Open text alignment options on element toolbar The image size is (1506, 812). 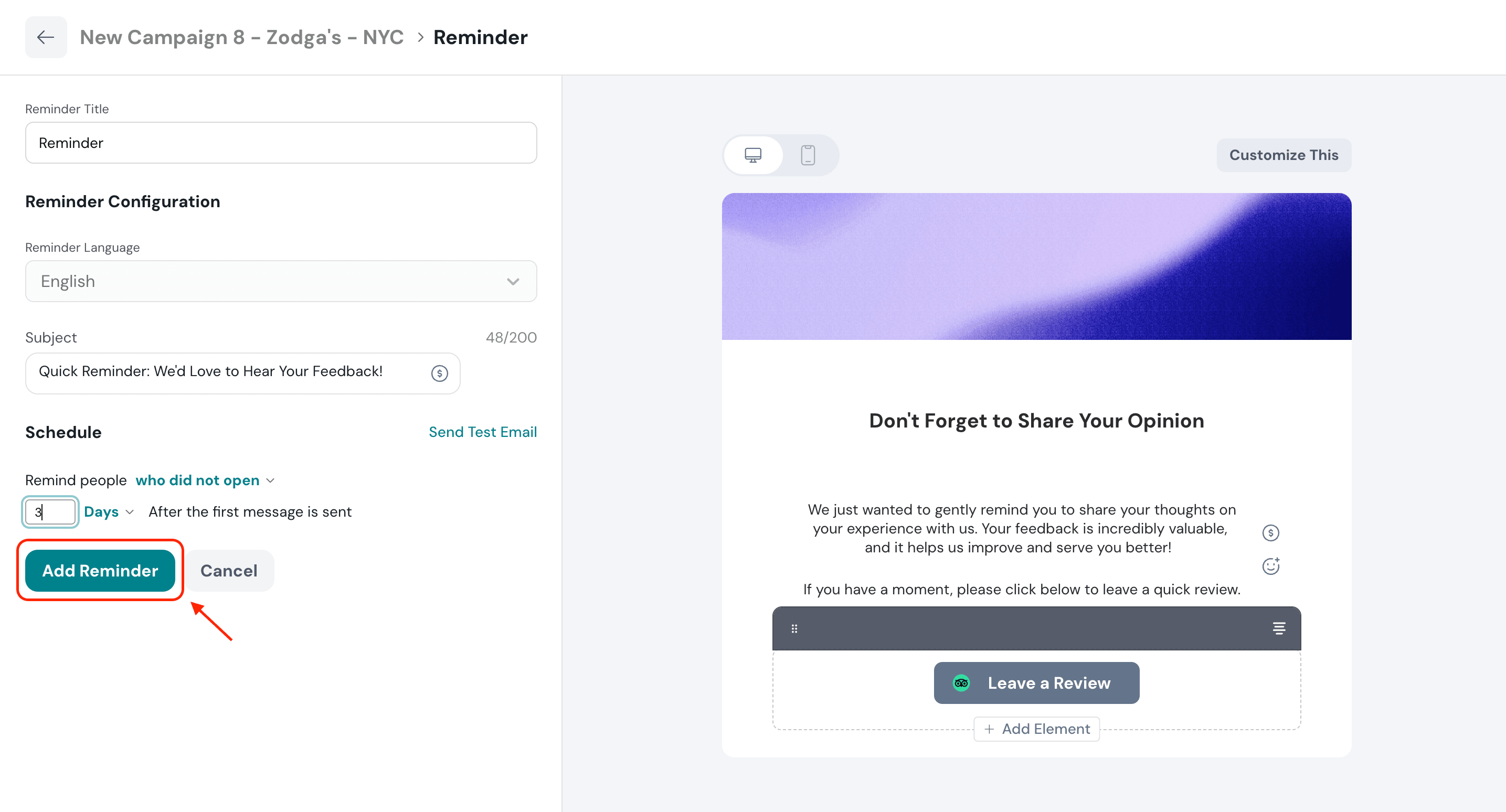1279,628
